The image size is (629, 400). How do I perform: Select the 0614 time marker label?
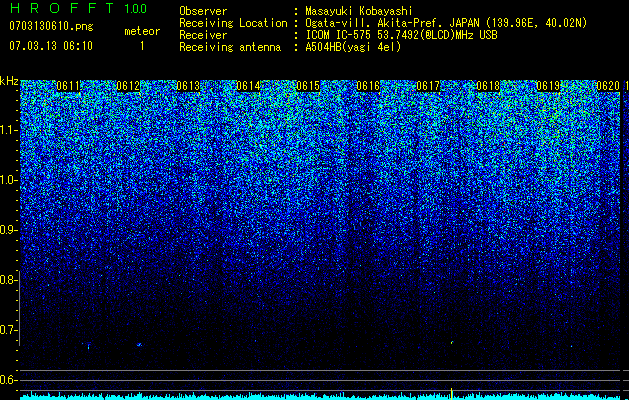tap(248, 86)
